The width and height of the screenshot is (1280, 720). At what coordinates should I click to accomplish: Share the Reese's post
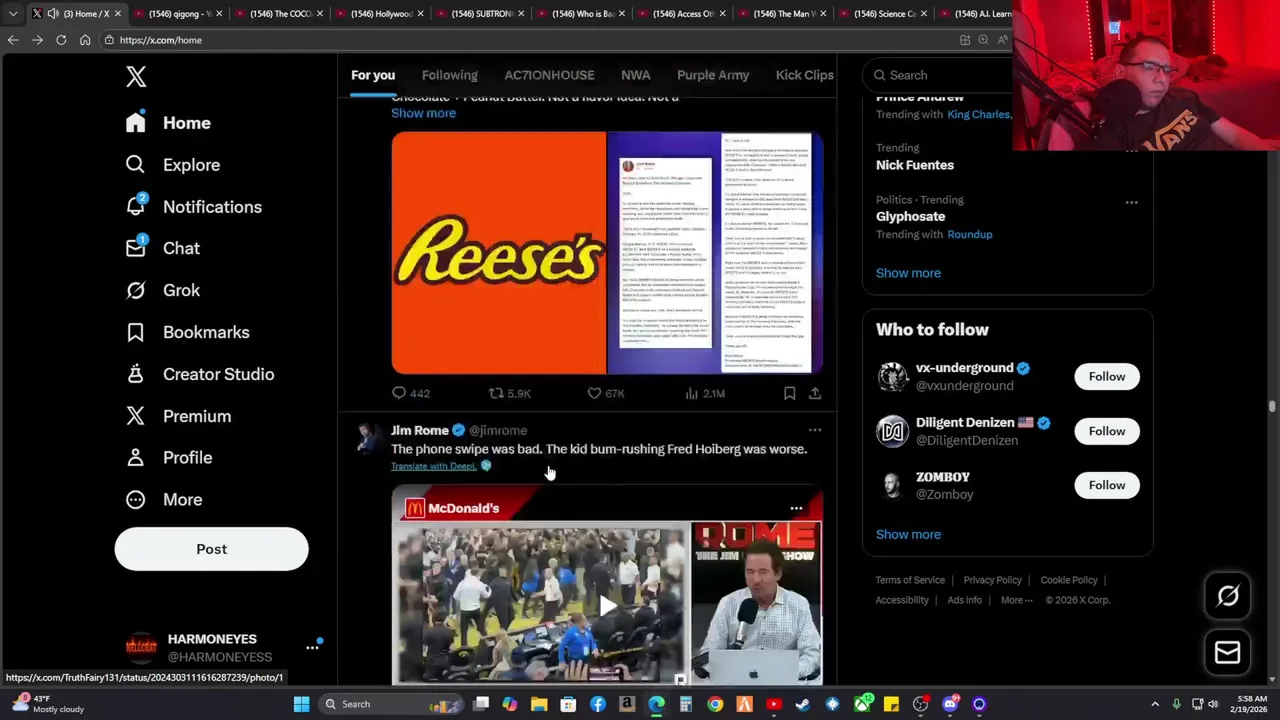pyautogui.click(x=815, y=394)
